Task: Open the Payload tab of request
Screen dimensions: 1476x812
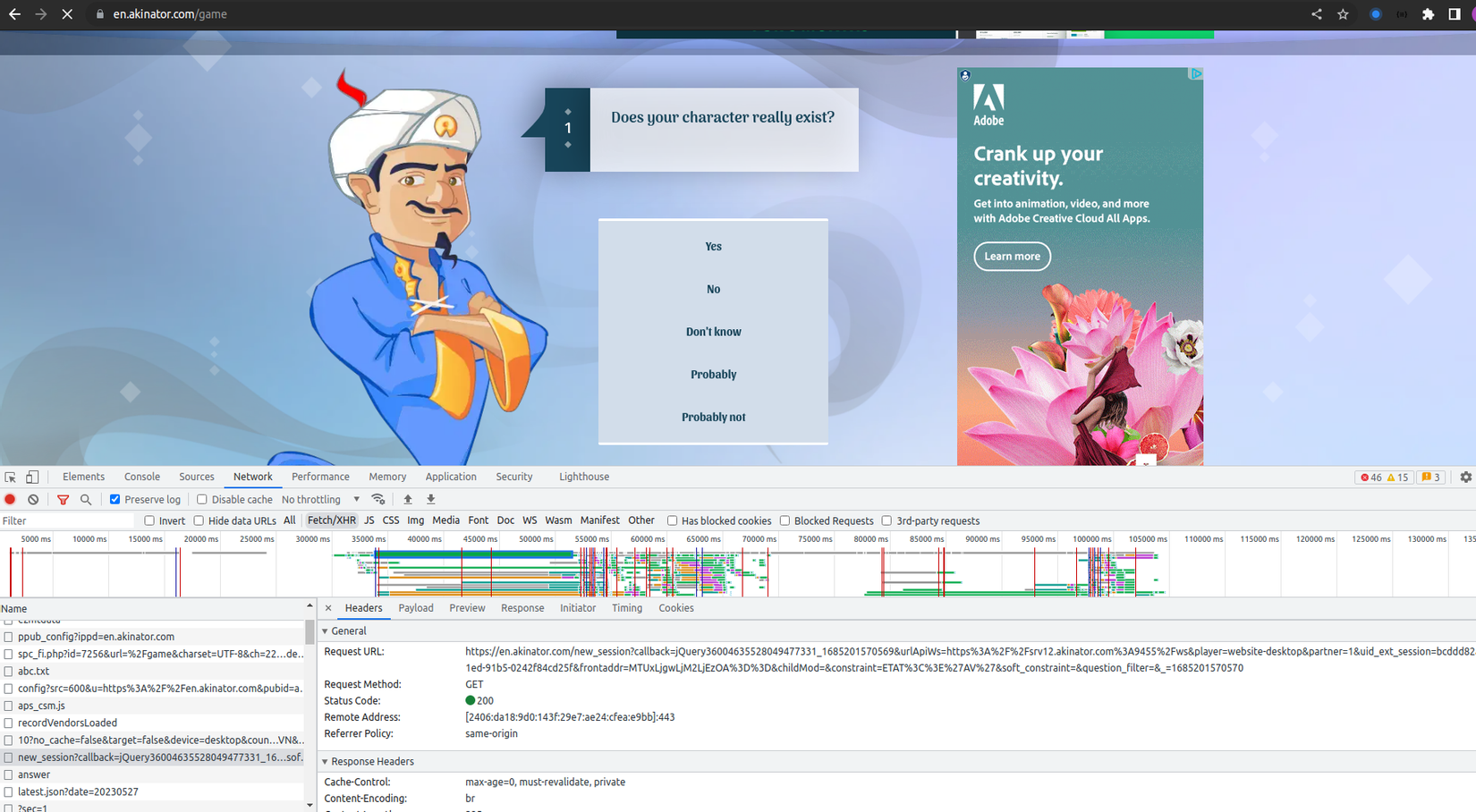Action: 415,608
